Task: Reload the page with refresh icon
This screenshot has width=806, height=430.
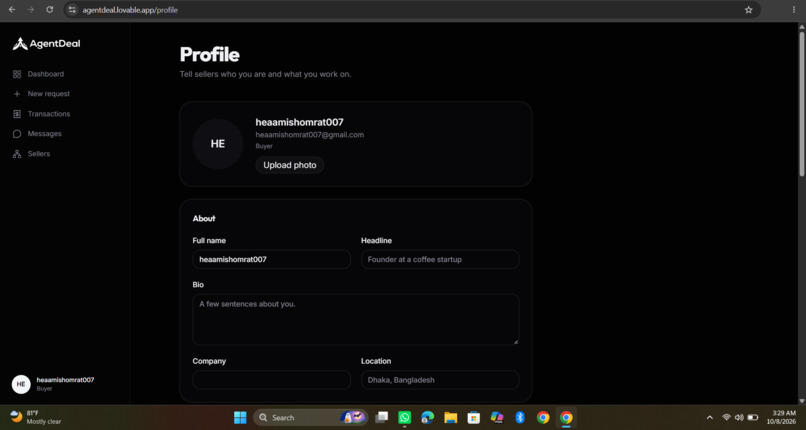Action: tap(49, 10)
